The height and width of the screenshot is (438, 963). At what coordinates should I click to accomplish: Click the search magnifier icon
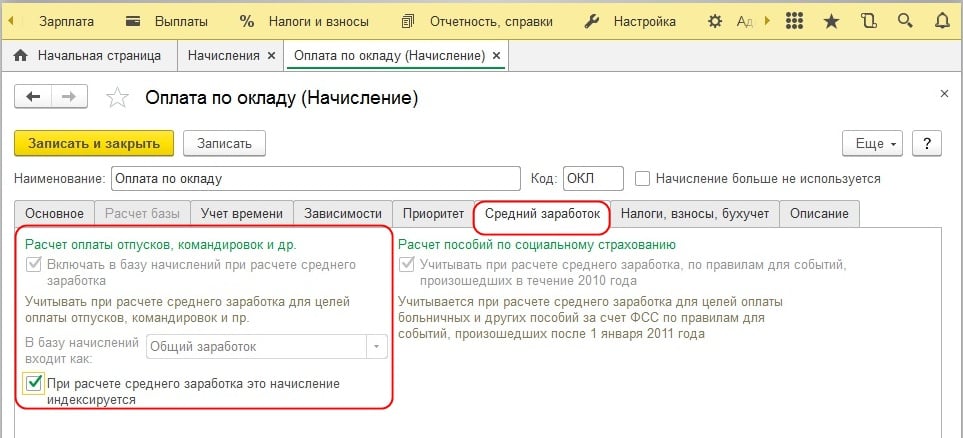905,21
